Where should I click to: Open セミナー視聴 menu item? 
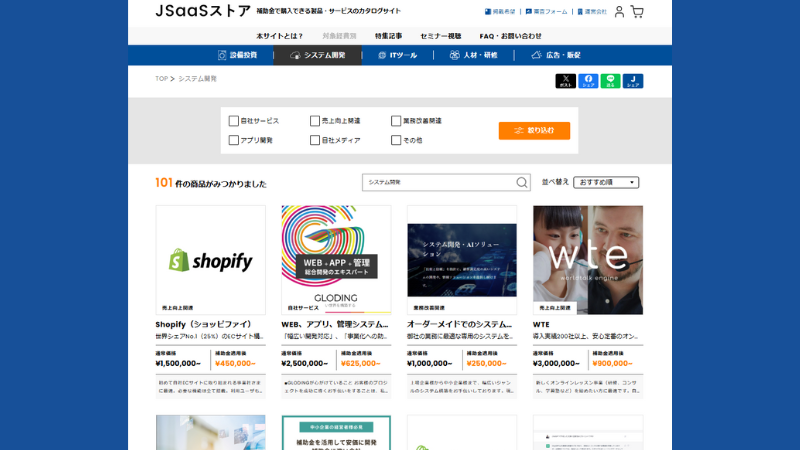pos(440,36)
